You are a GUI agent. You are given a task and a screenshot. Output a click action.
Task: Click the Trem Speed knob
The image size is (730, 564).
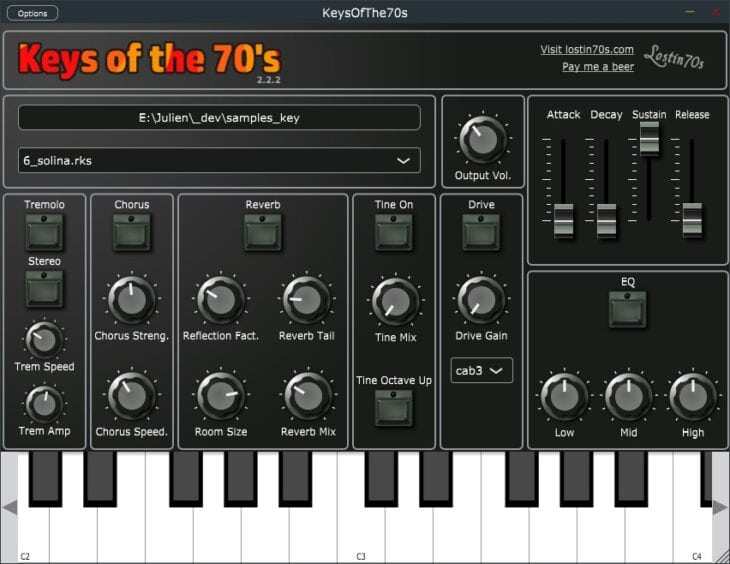click(44, 340)
